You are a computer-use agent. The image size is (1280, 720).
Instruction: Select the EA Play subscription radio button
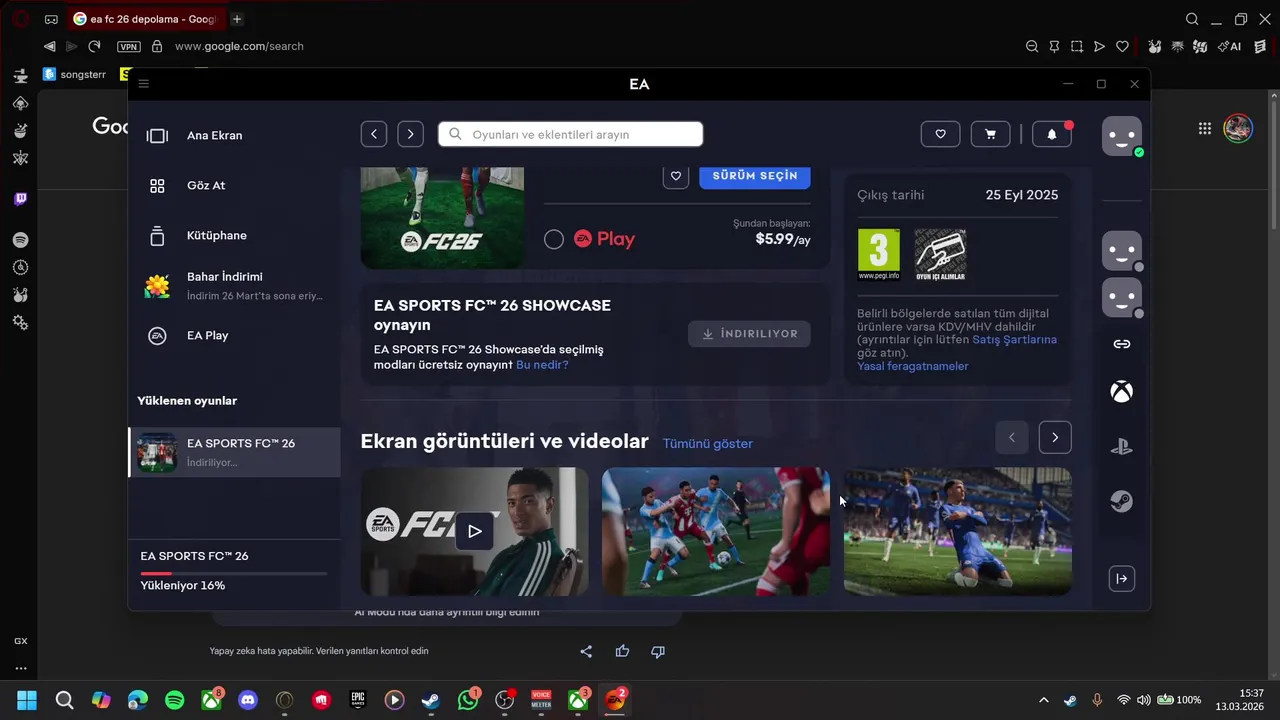click(554, 239)
